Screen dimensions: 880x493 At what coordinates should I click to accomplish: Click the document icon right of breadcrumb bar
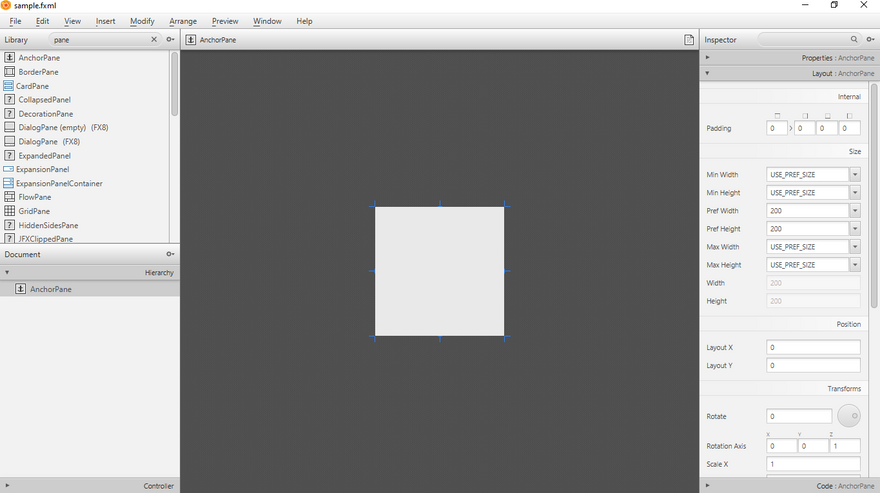pyautogui.click(x=689, y=40)
